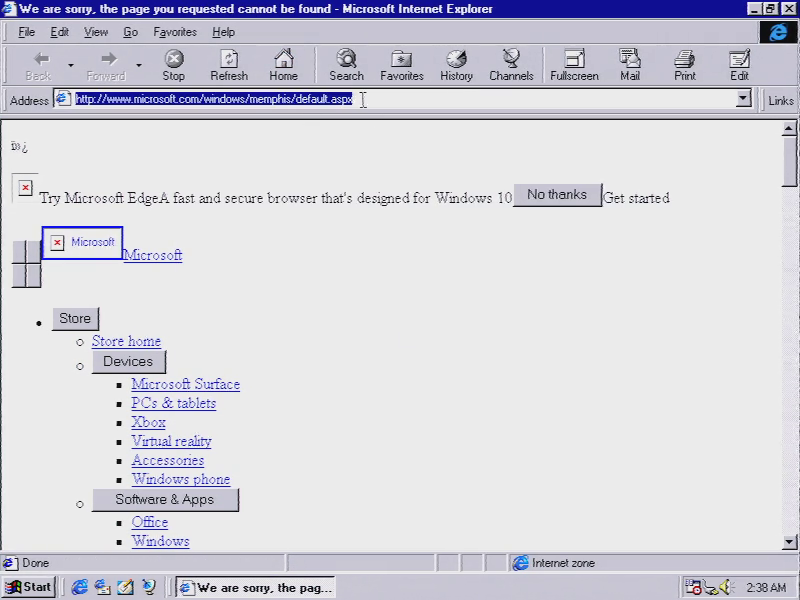Expand the Software & Apps submenu

coord(165,500)
